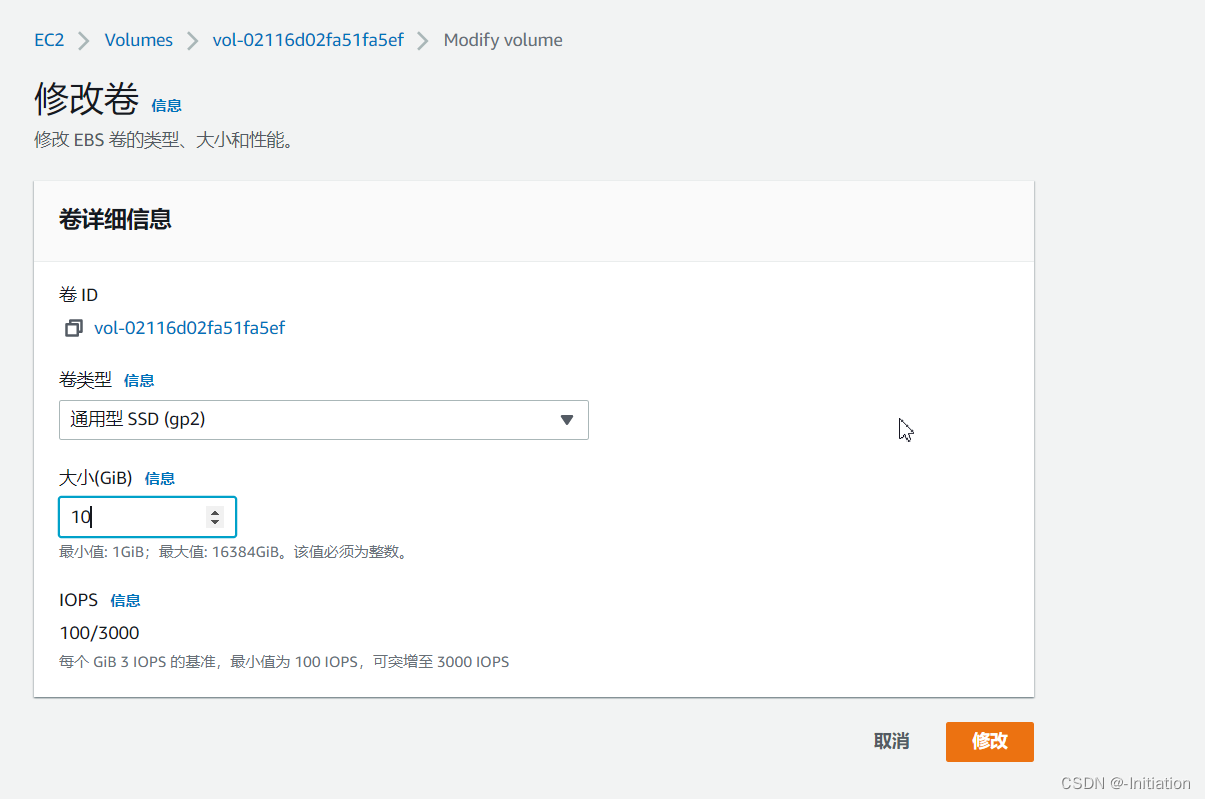
Task: Click the 卷详细信息 section header
Action: [115, 220]
